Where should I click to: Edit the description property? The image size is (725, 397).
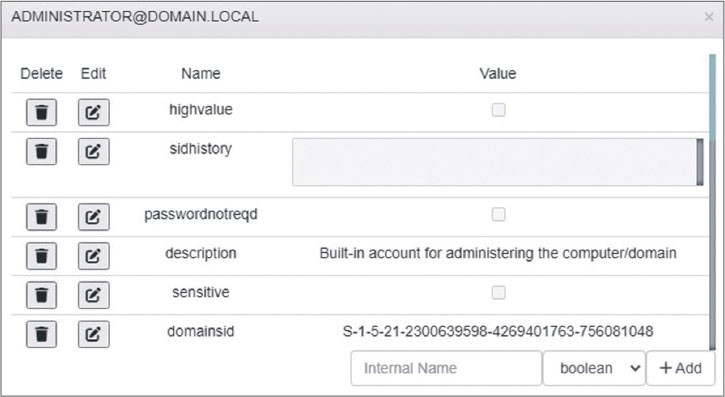click(x=93, y=256)
